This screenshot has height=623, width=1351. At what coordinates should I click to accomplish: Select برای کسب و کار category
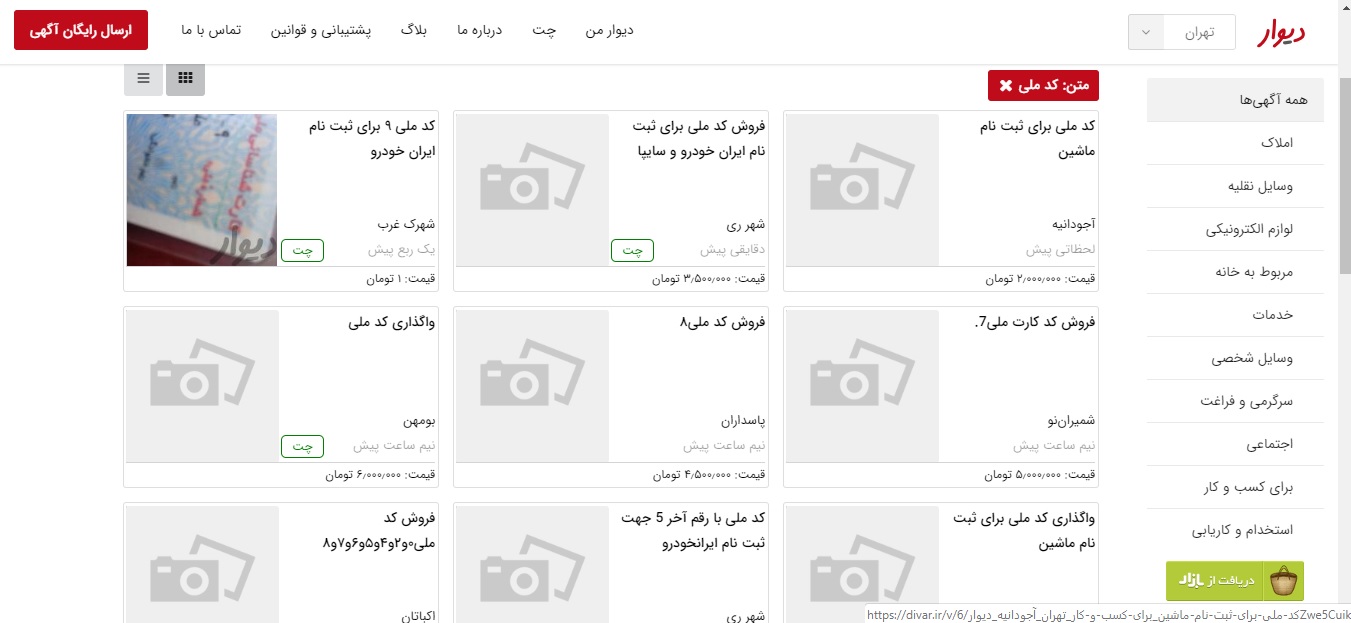coord(1235,487)
